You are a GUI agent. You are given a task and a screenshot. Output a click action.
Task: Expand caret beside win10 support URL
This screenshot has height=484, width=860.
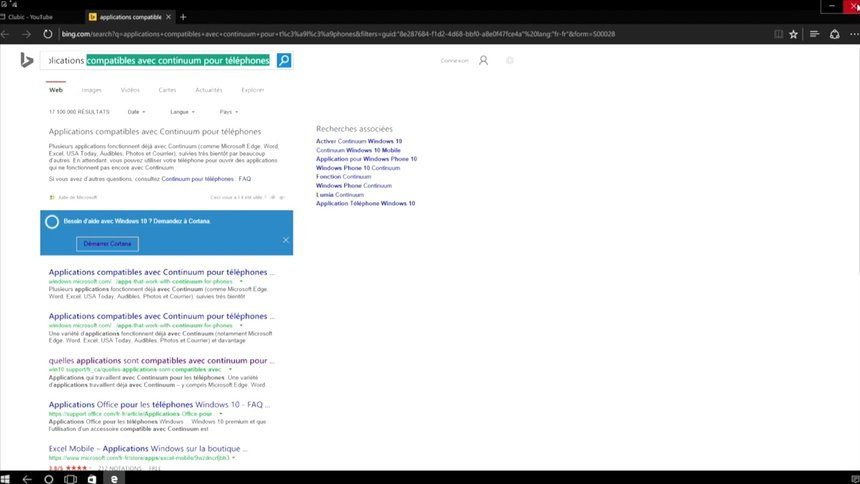pos(230,370)
